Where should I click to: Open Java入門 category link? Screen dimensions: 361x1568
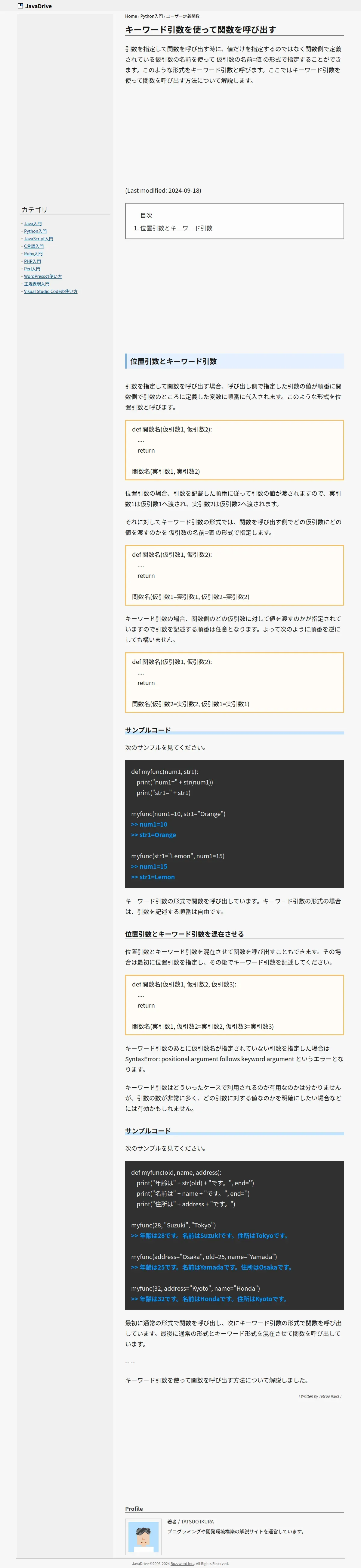(x=33, y=224)
